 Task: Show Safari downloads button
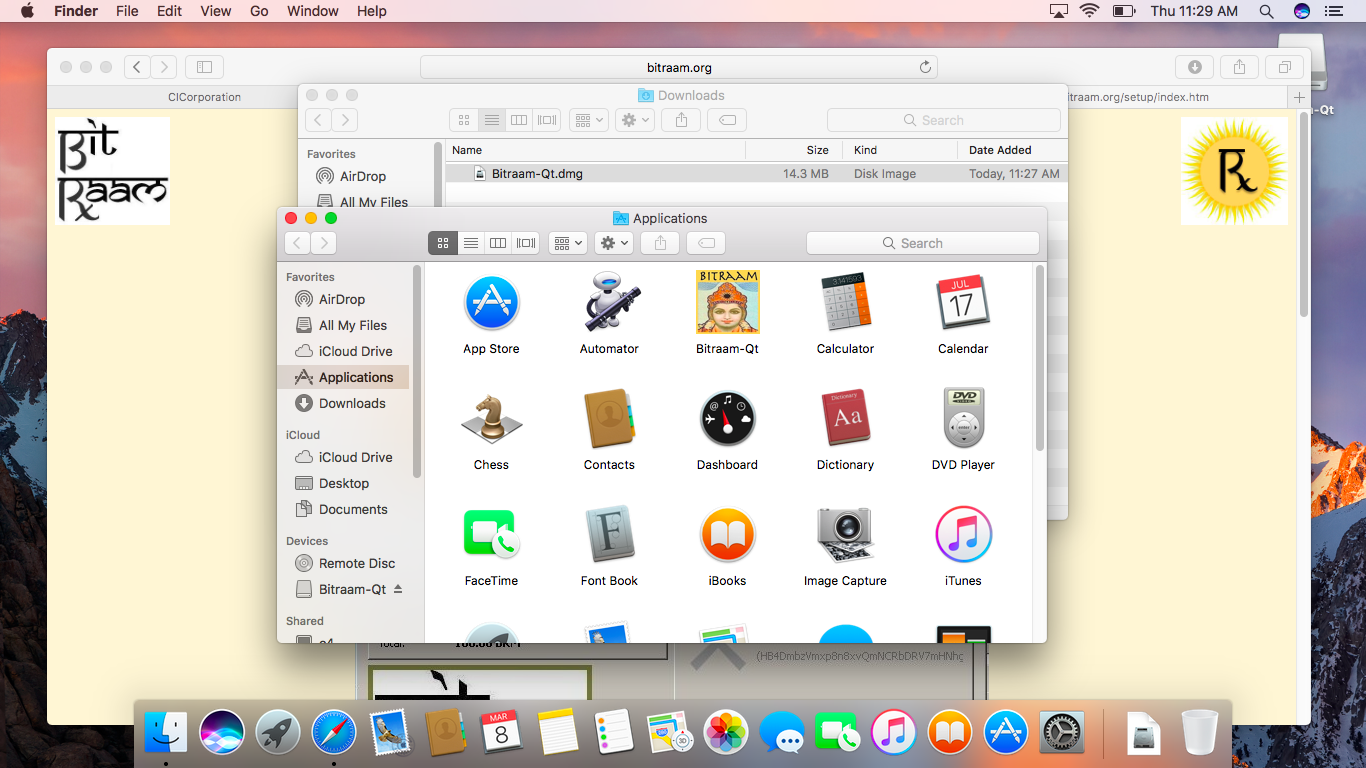(1194, 67)
